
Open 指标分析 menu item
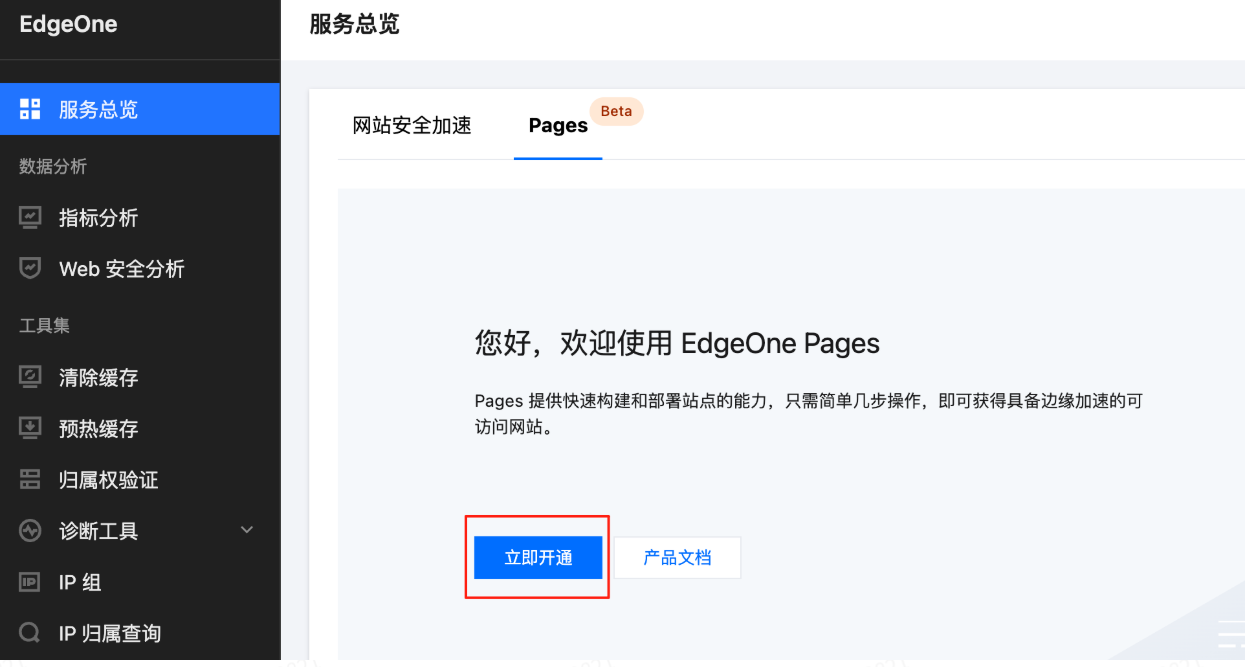pyautogui.click(x=140, y=217)
